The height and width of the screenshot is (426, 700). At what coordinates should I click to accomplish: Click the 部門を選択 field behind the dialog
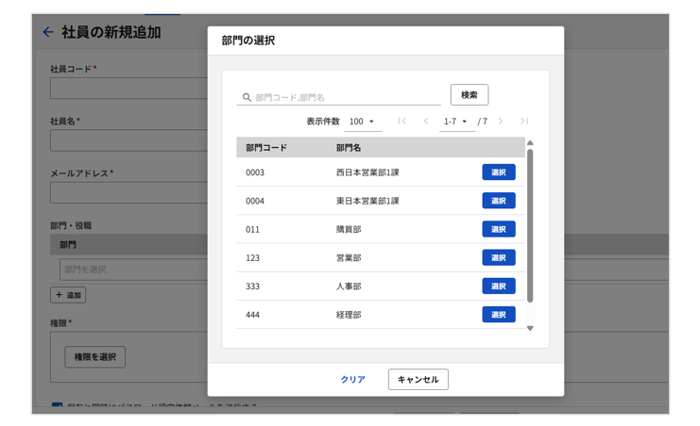[x=133, y=269]
